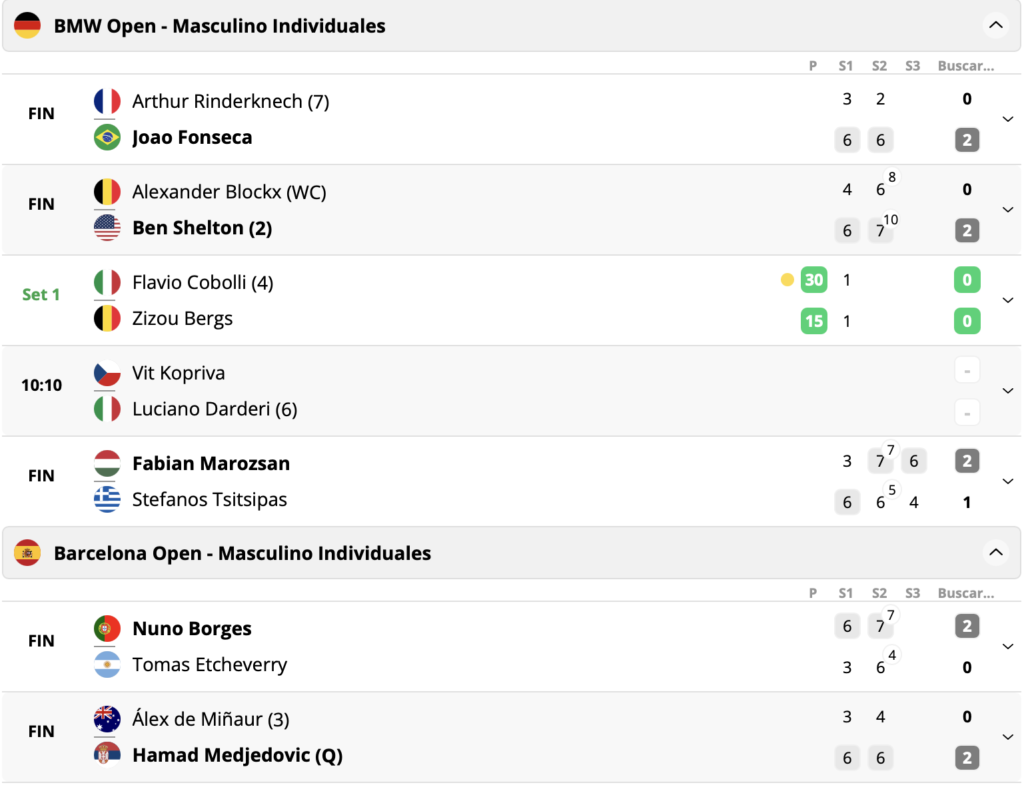The image size is (1024, 791).
Task: Expand the Marozsan vs Tsitsipas match details
Action: [x=1007, y=481]
